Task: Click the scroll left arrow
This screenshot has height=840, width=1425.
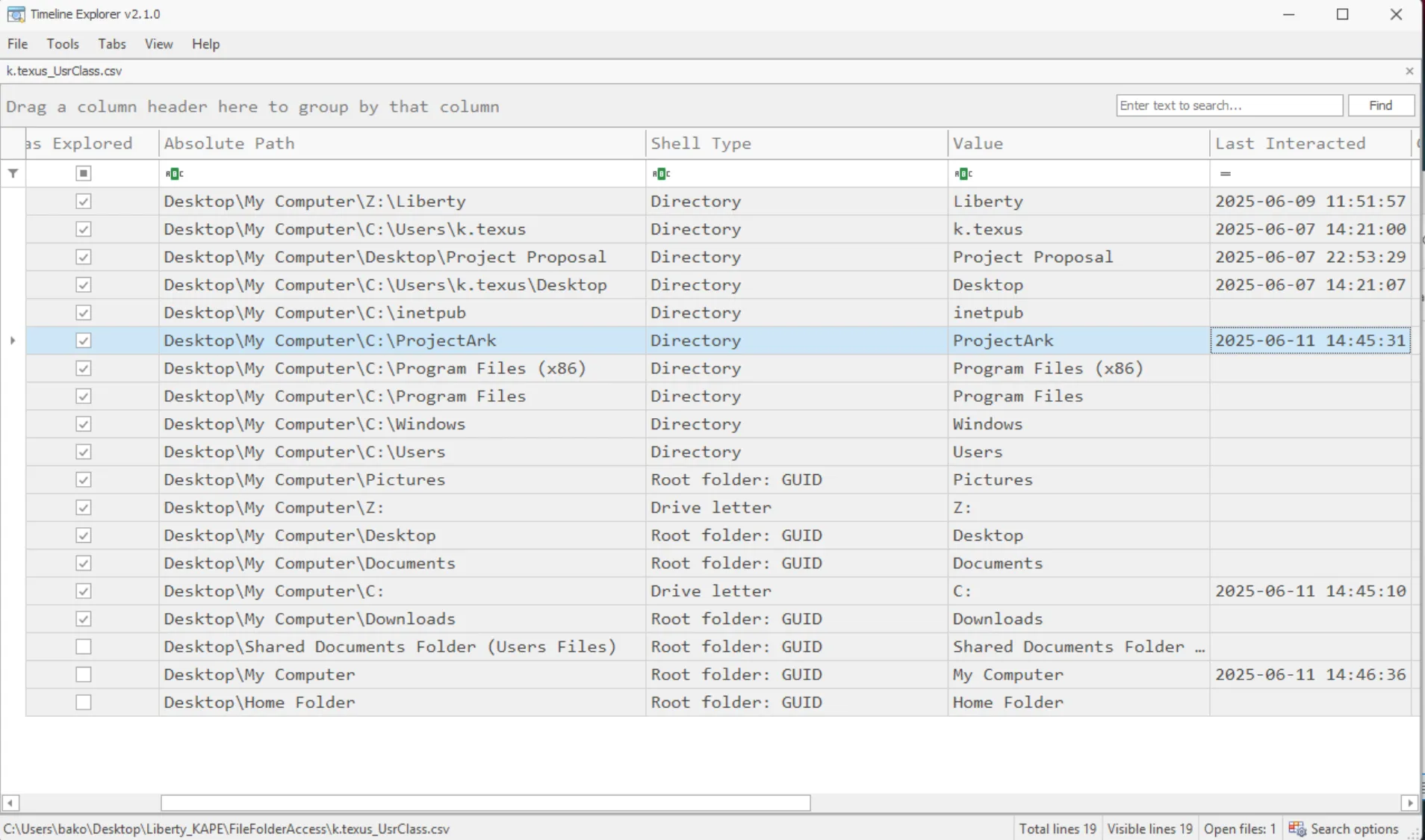Action: coord(10,803)
